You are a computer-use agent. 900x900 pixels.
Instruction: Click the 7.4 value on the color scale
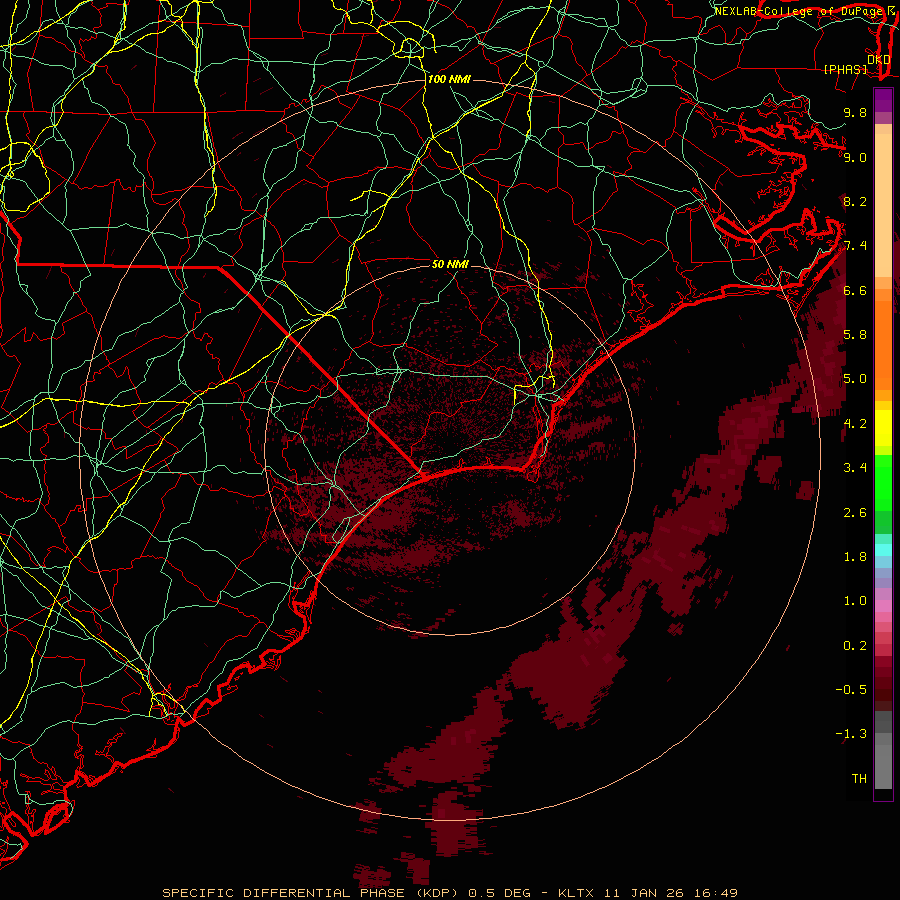(x=855, y=246)
